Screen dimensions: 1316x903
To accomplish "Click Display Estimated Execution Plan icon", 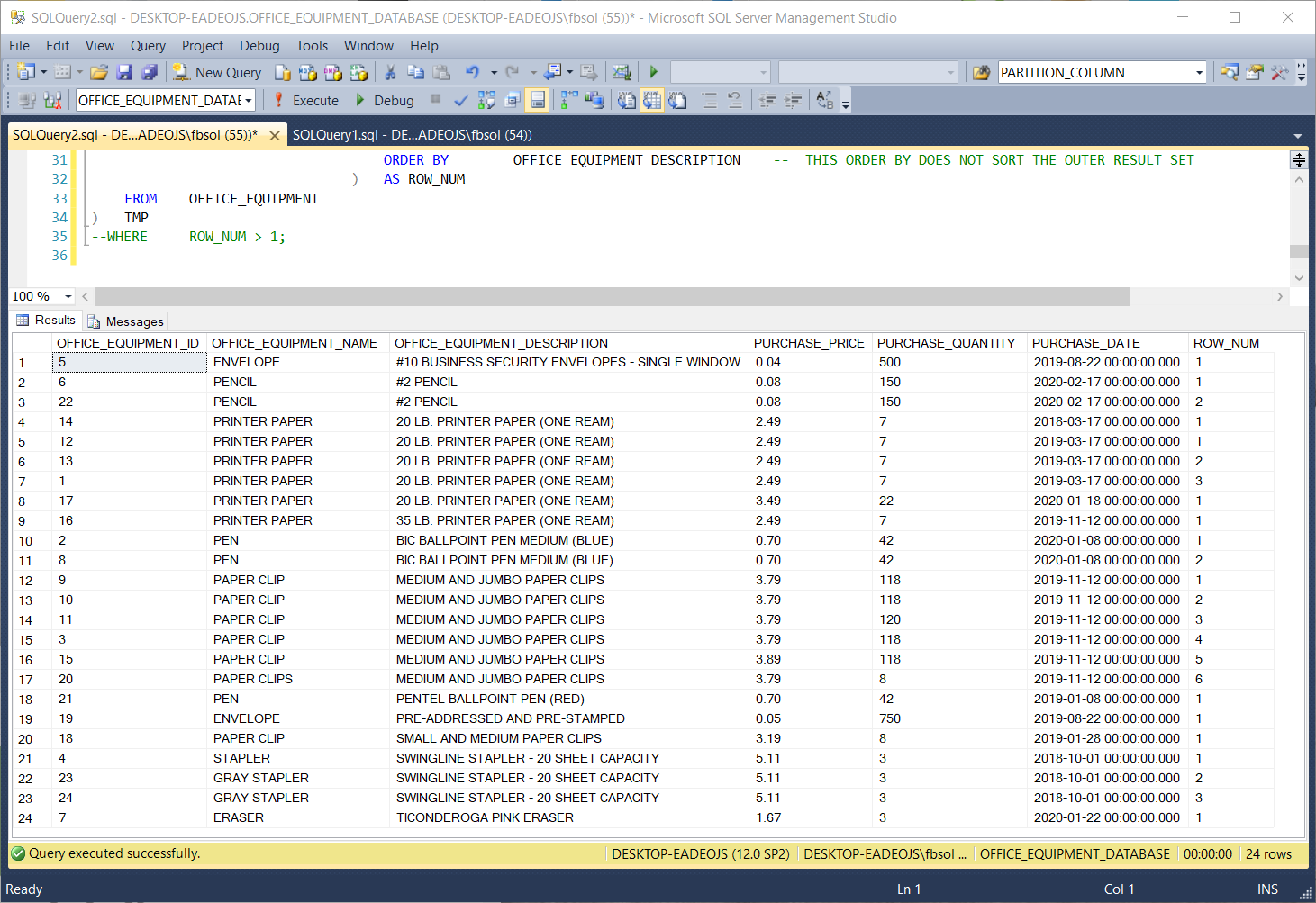I will 486,101.
